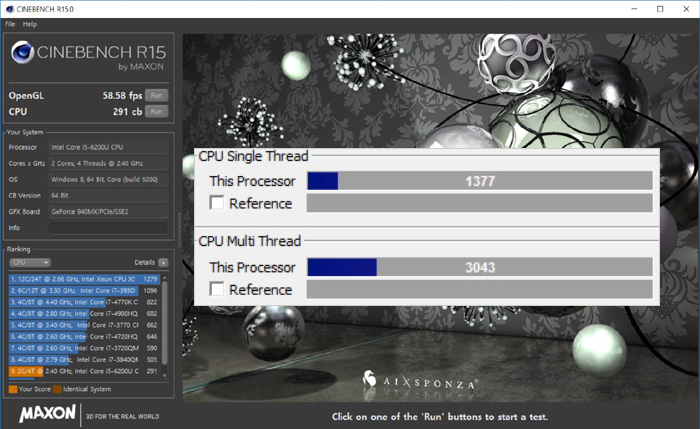700x429 pixels.
Task: Select the Core i7-4720HQ ranking entry
Action: [x=83, y=337]
